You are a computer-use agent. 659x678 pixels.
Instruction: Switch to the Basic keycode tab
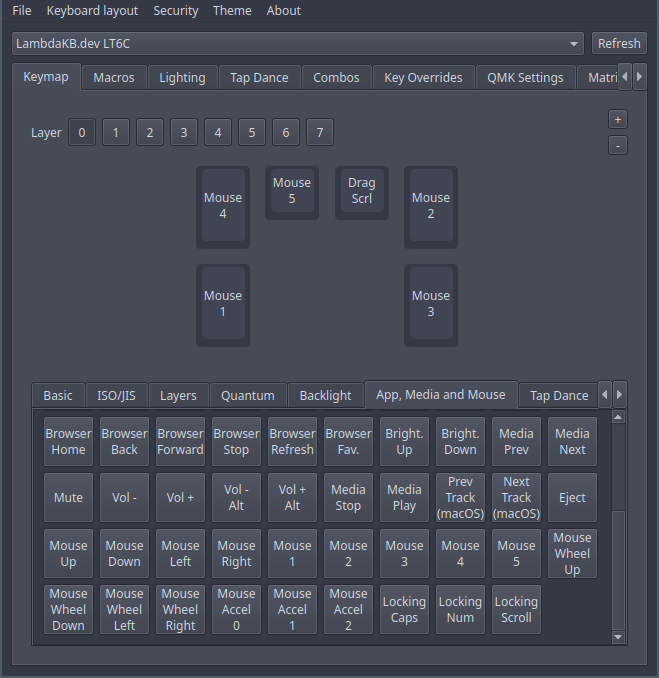pyautogui.click(x=58, y=396)
